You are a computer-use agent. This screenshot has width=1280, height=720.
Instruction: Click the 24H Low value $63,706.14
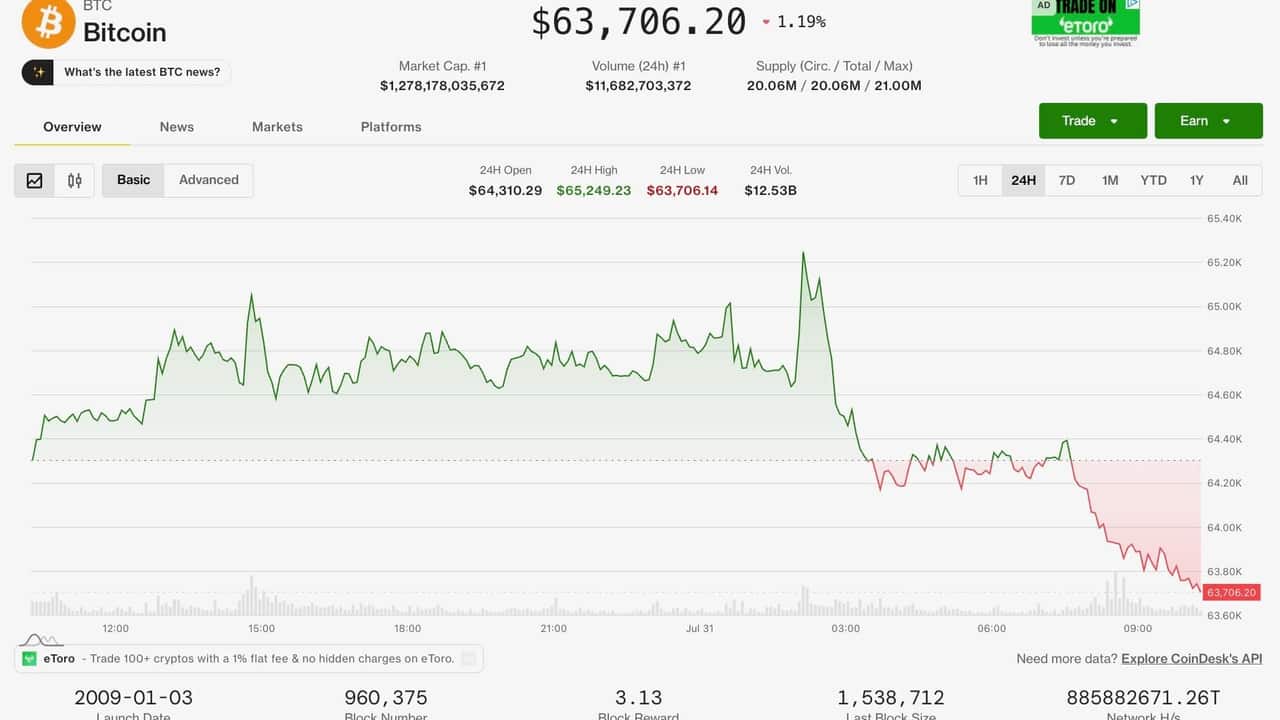[682, 190]
